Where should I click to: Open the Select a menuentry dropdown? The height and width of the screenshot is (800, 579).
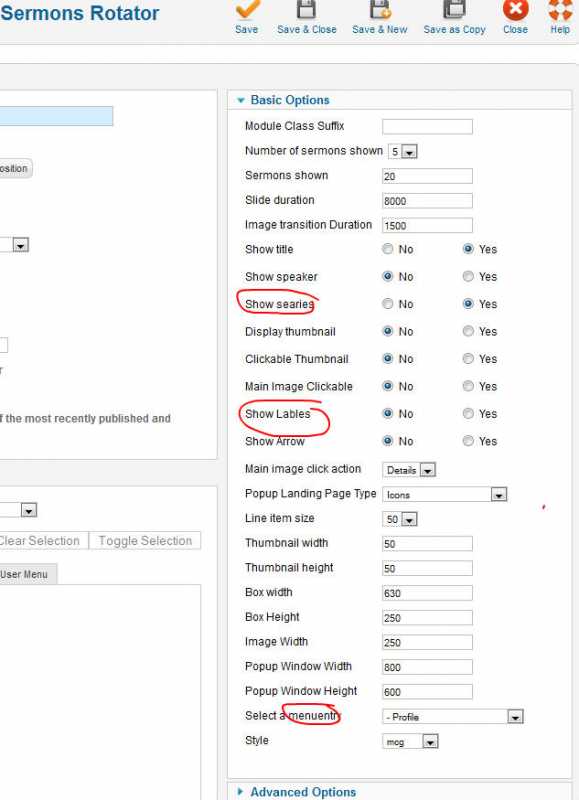click(x=453, y=717)
